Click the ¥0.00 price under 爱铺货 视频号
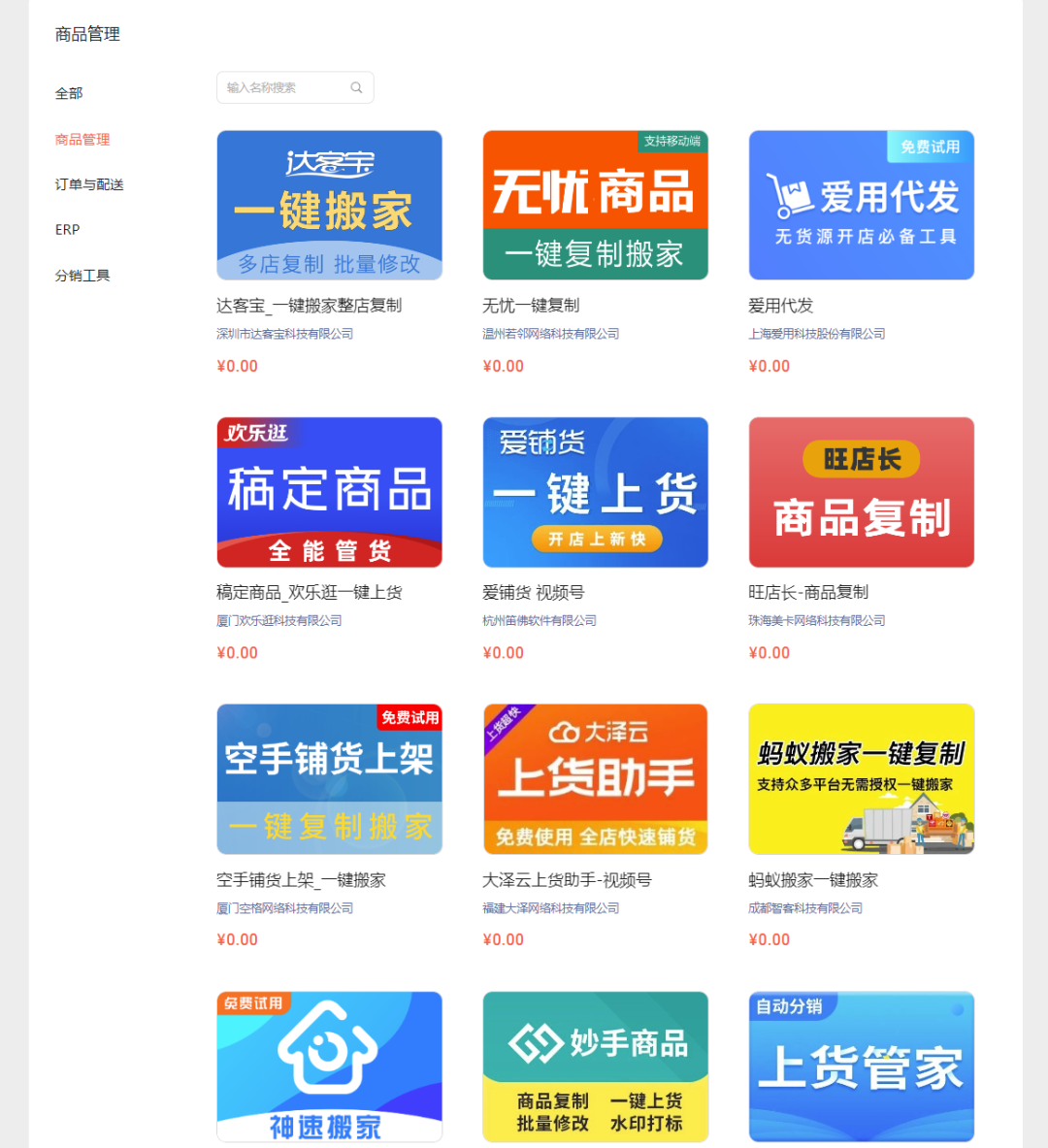1048x1148 pixels. point(503,653)
